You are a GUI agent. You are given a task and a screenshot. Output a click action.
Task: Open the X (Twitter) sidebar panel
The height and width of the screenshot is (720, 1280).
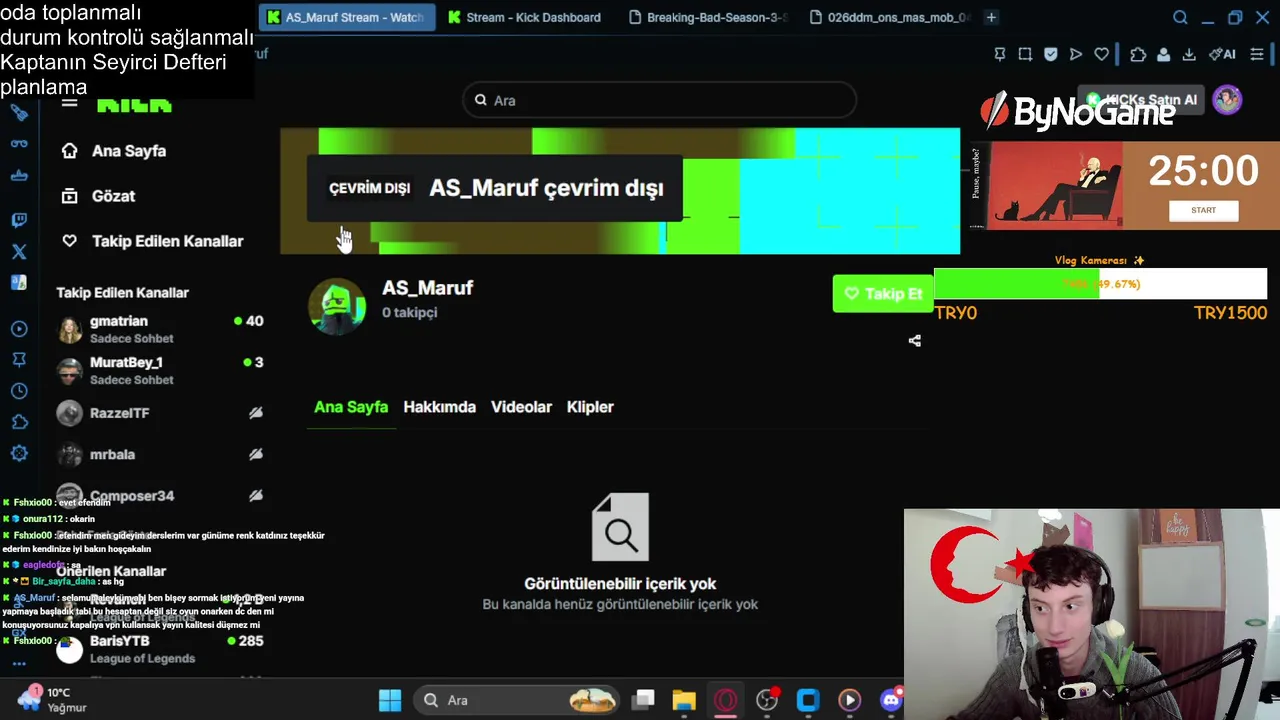(19, 251)
